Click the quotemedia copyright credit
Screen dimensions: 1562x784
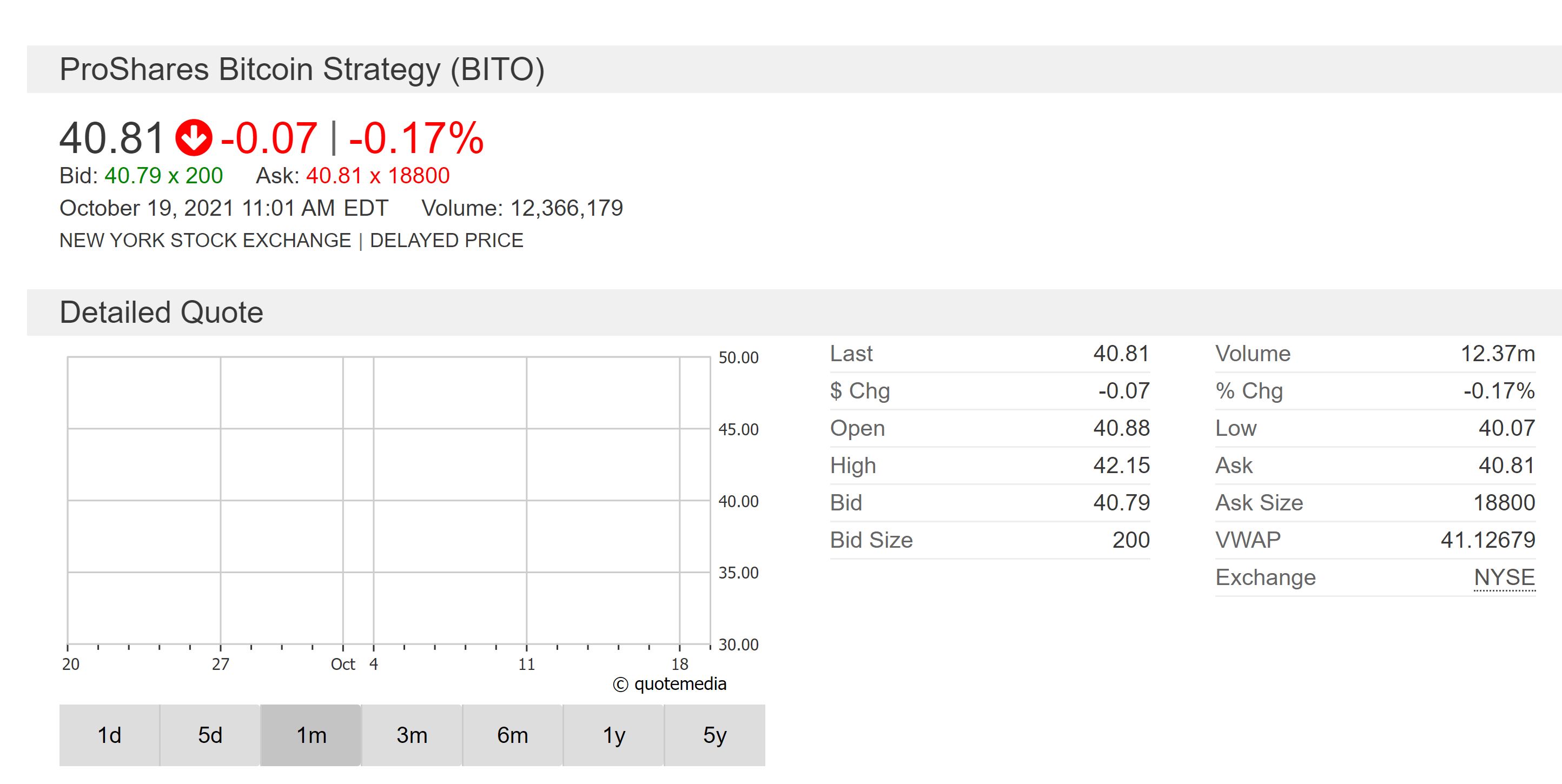(670, 684)
